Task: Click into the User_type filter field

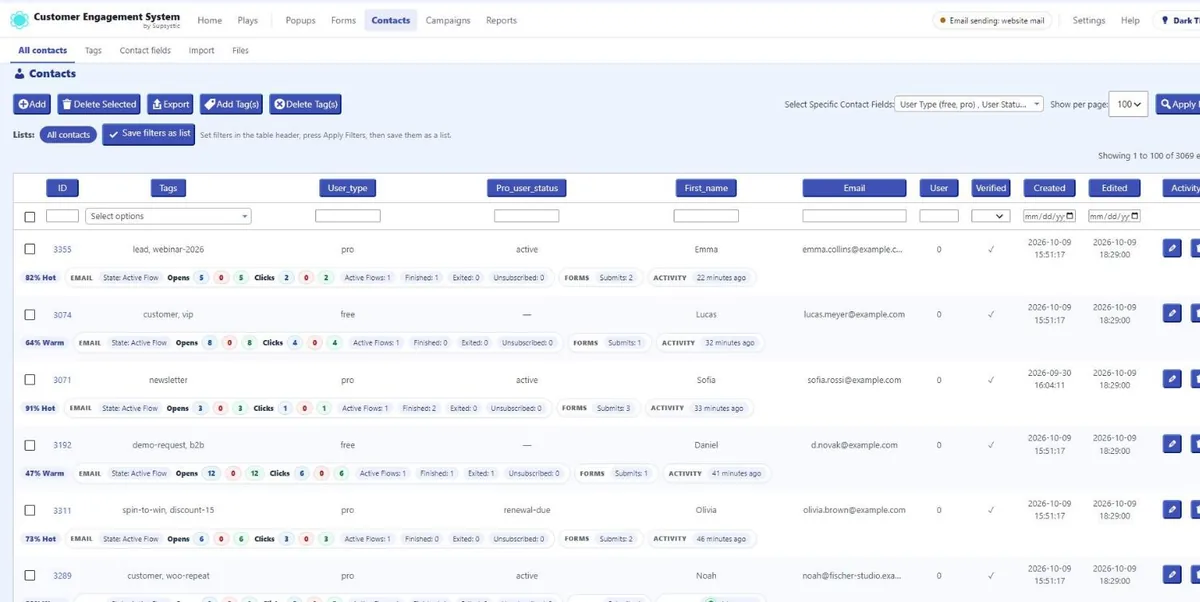Action: tap(348, 216)
